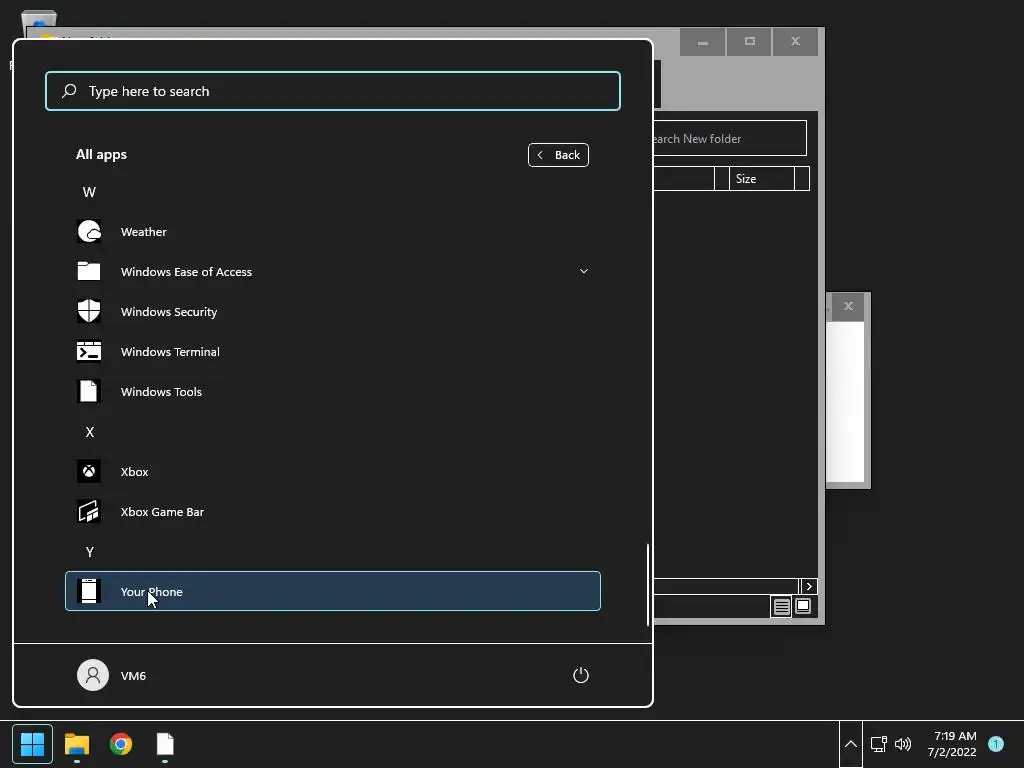
Task: Show hidden icons tray chevron
Action: pos(850,744)
